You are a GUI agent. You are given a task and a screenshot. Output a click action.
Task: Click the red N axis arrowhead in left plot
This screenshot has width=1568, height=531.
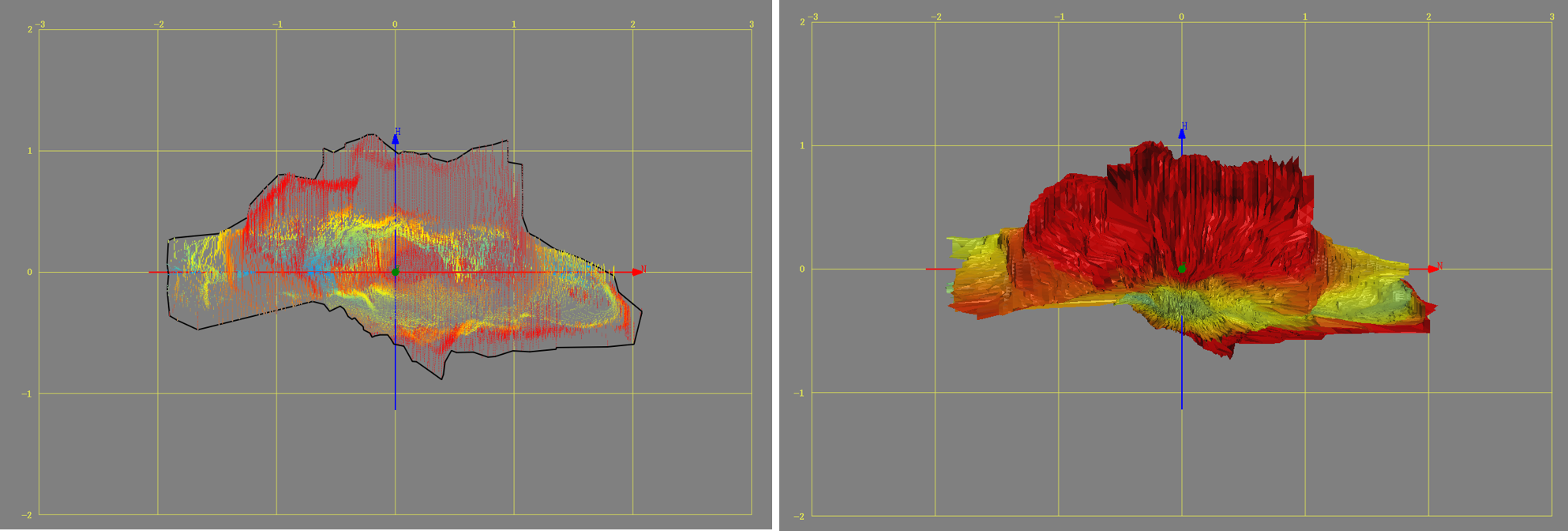point(636,272)
